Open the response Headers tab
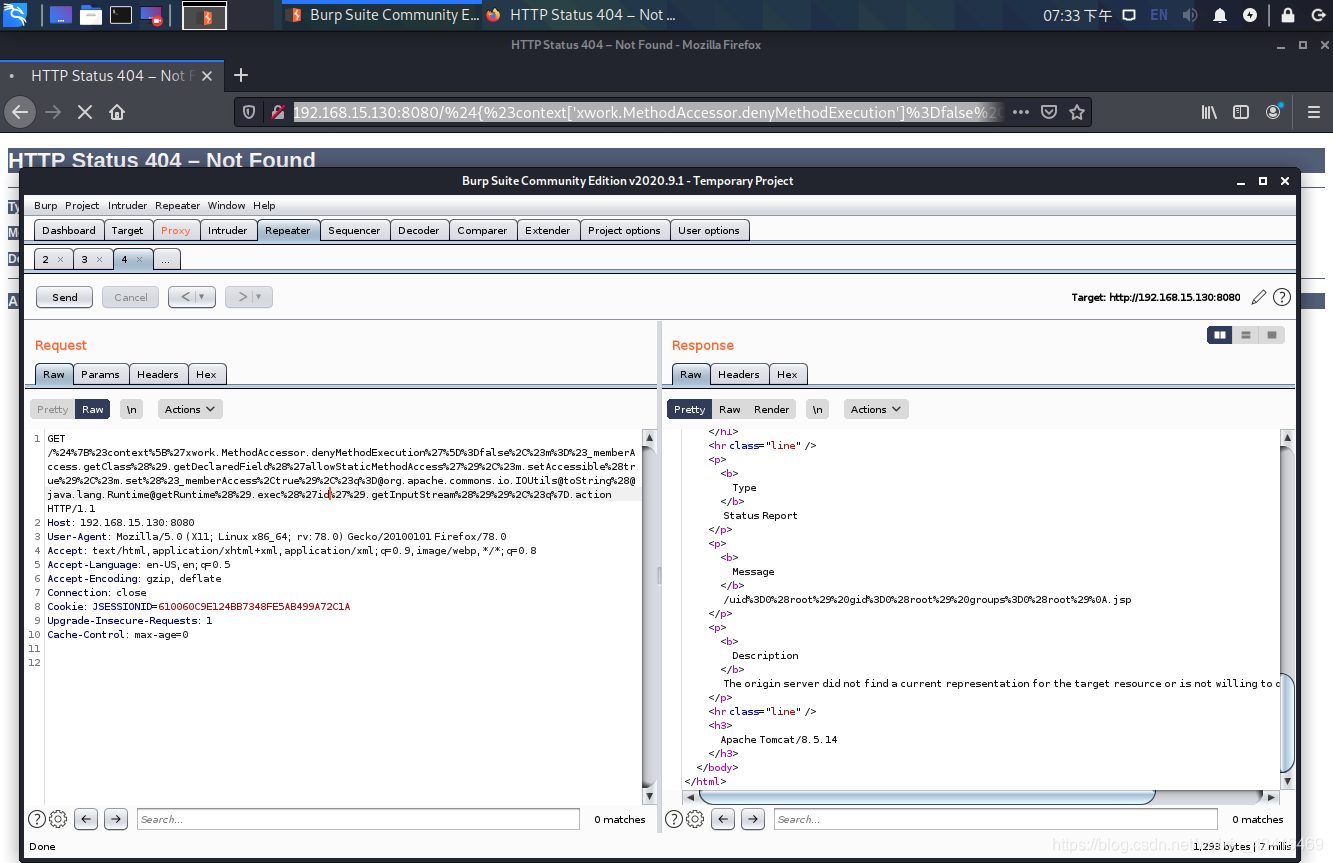This screenshot has height=863, width=1333. click(739, 374)
